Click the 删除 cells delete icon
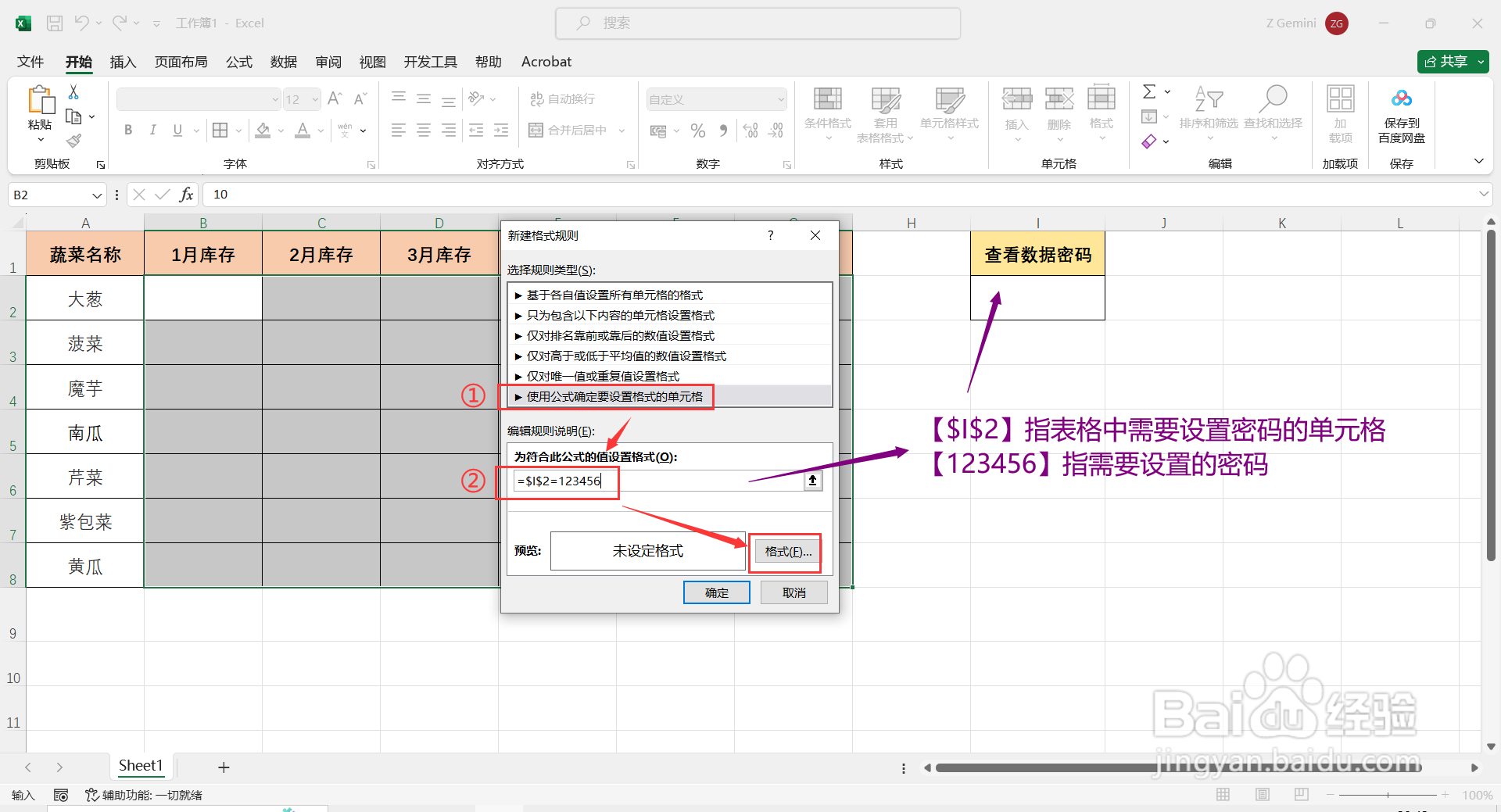 click(x=1059, y=99)
